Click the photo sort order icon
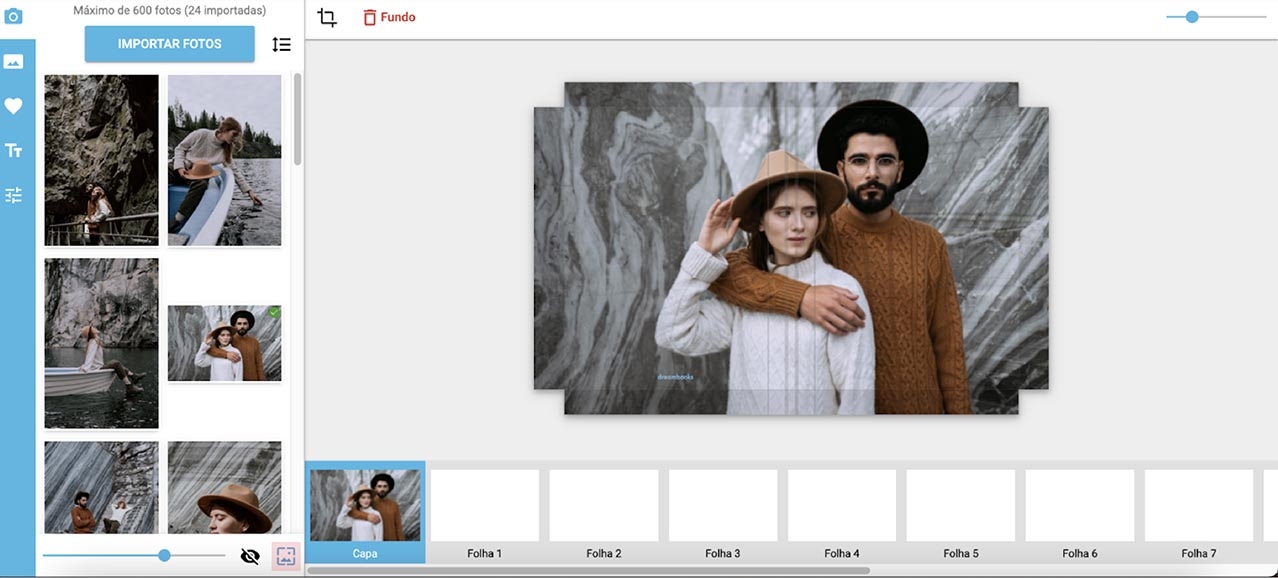The width and height of the screenshot is (1278, 578). 281,45
